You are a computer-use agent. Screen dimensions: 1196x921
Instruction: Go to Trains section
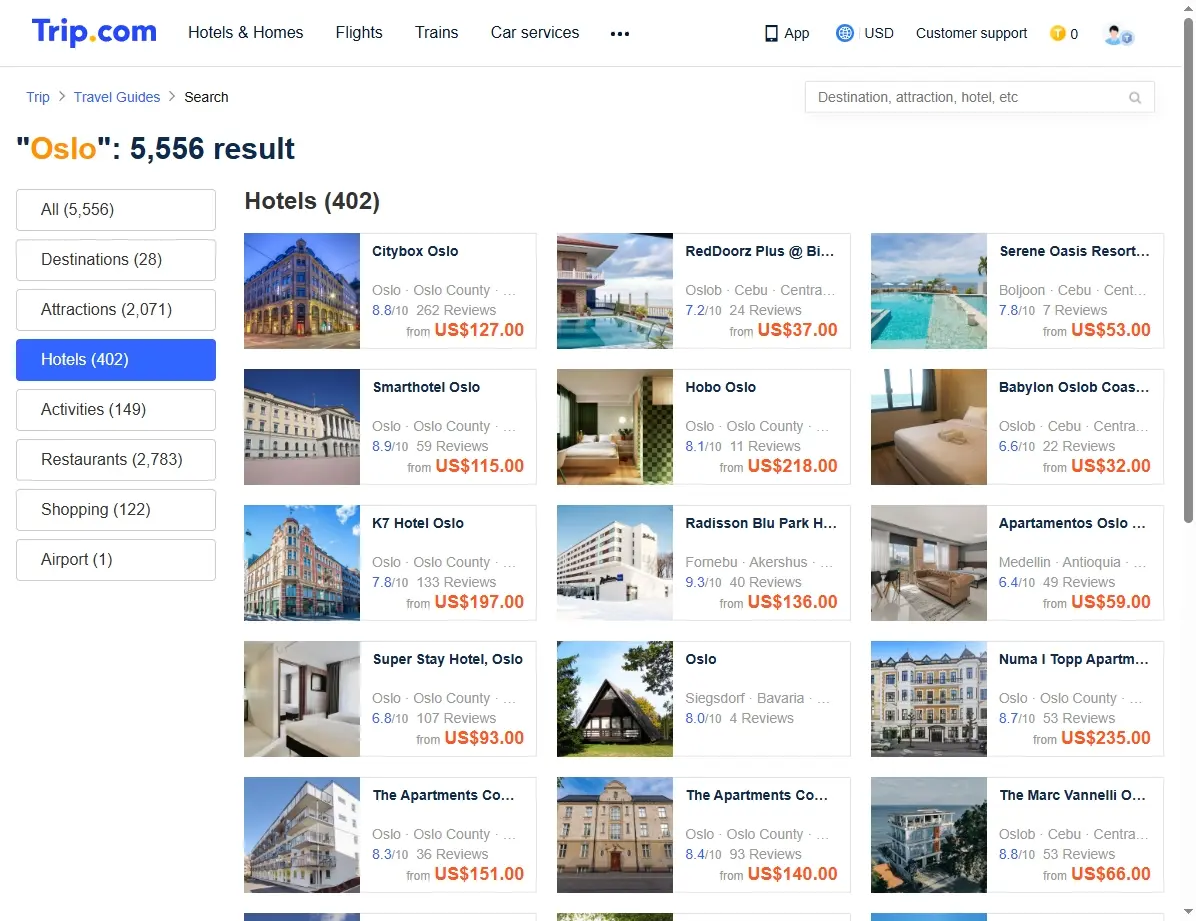(x=436, y=32)
